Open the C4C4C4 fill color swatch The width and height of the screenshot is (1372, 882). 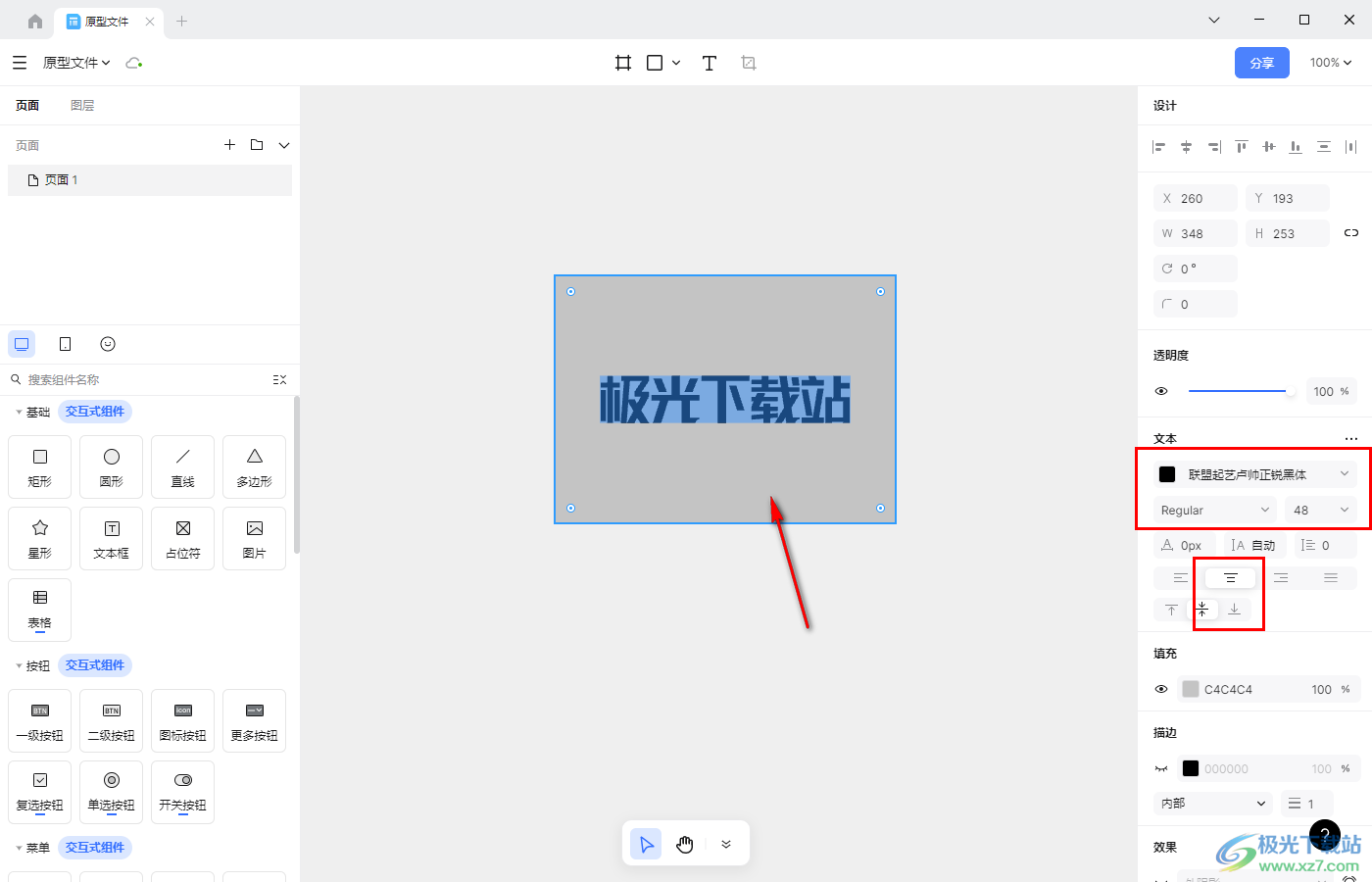(1191, 689)
